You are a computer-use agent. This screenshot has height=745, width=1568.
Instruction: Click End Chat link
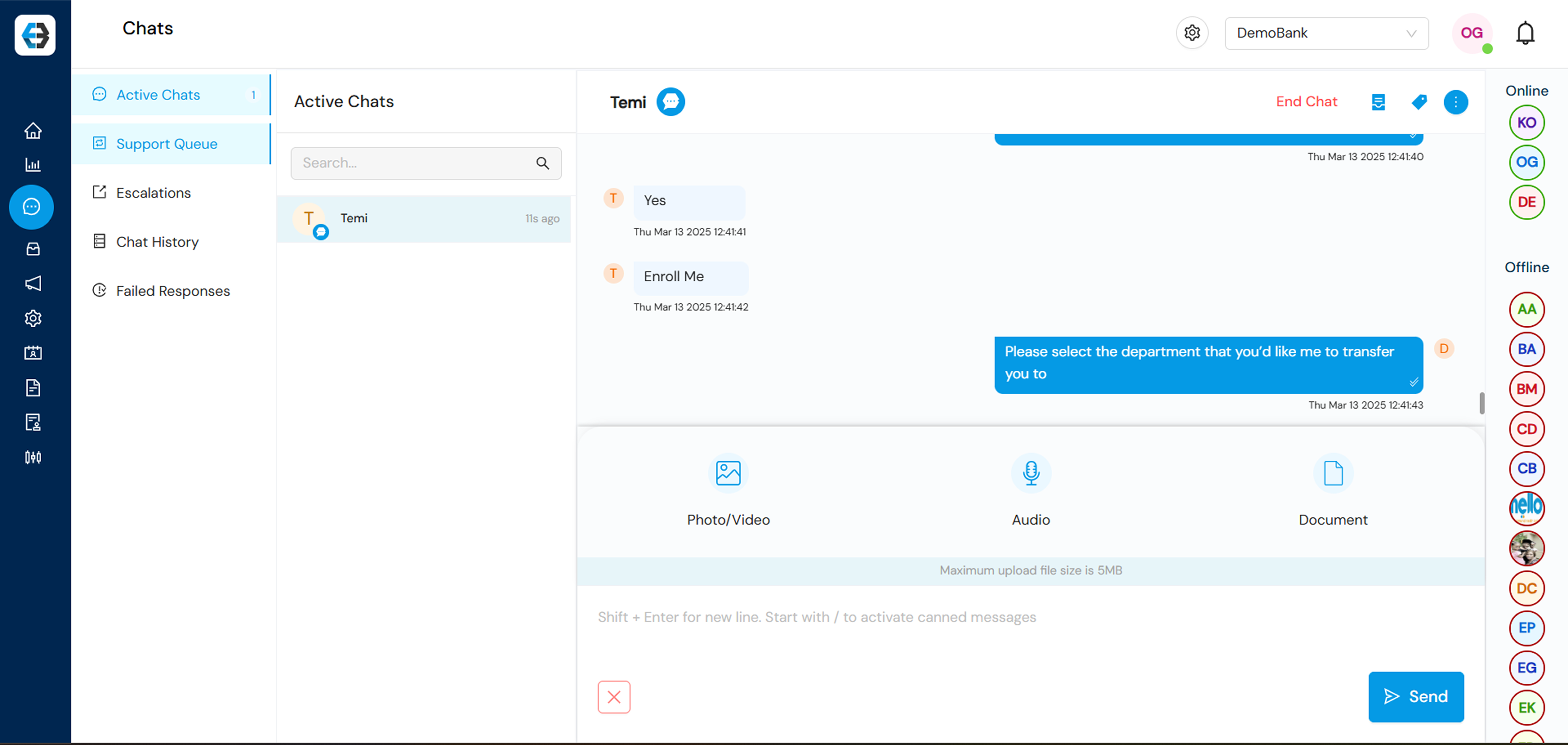click(x=1306, y=102)
